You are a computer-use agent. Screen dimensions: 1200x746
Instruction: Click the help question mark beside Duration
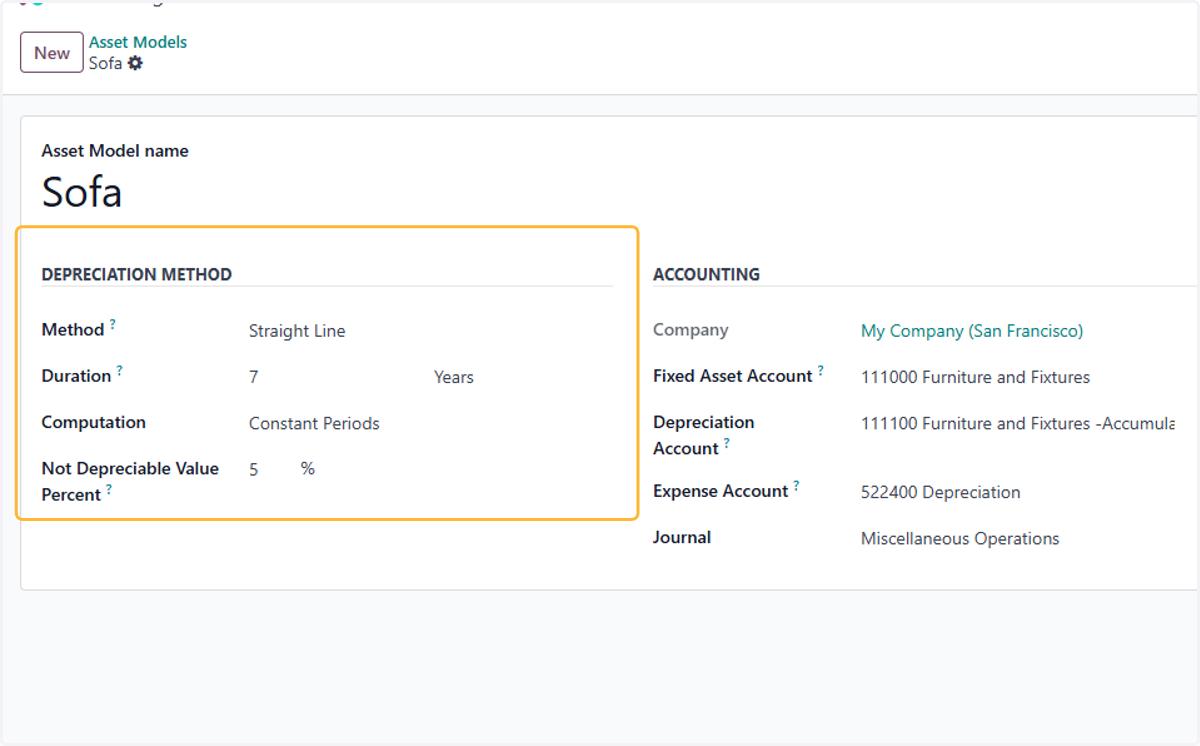click(x=119, y=370)
